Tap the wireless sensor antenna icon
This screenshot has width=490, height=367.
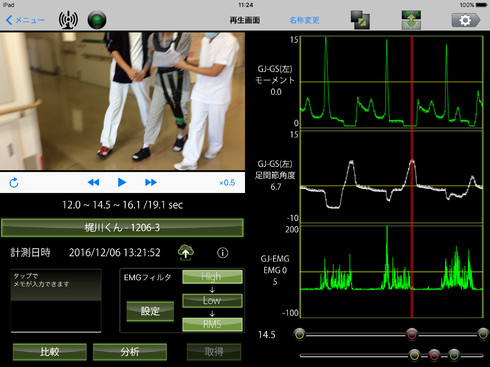68,20
